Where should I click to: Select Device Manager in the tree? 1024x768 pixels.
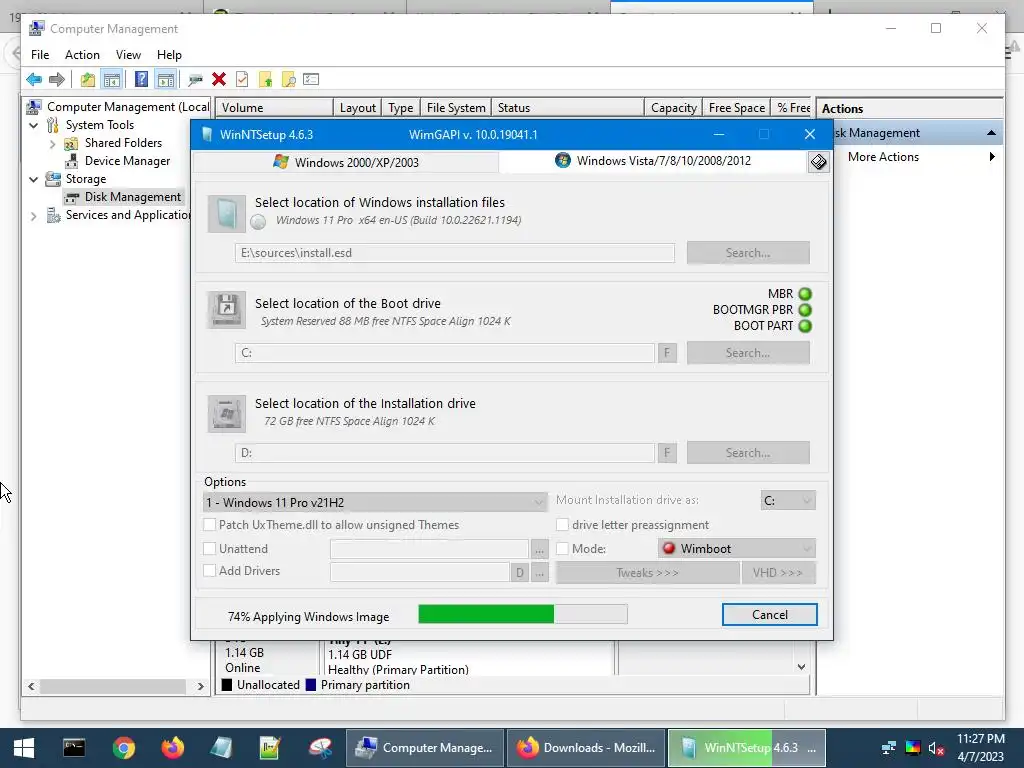click(127, 161)
